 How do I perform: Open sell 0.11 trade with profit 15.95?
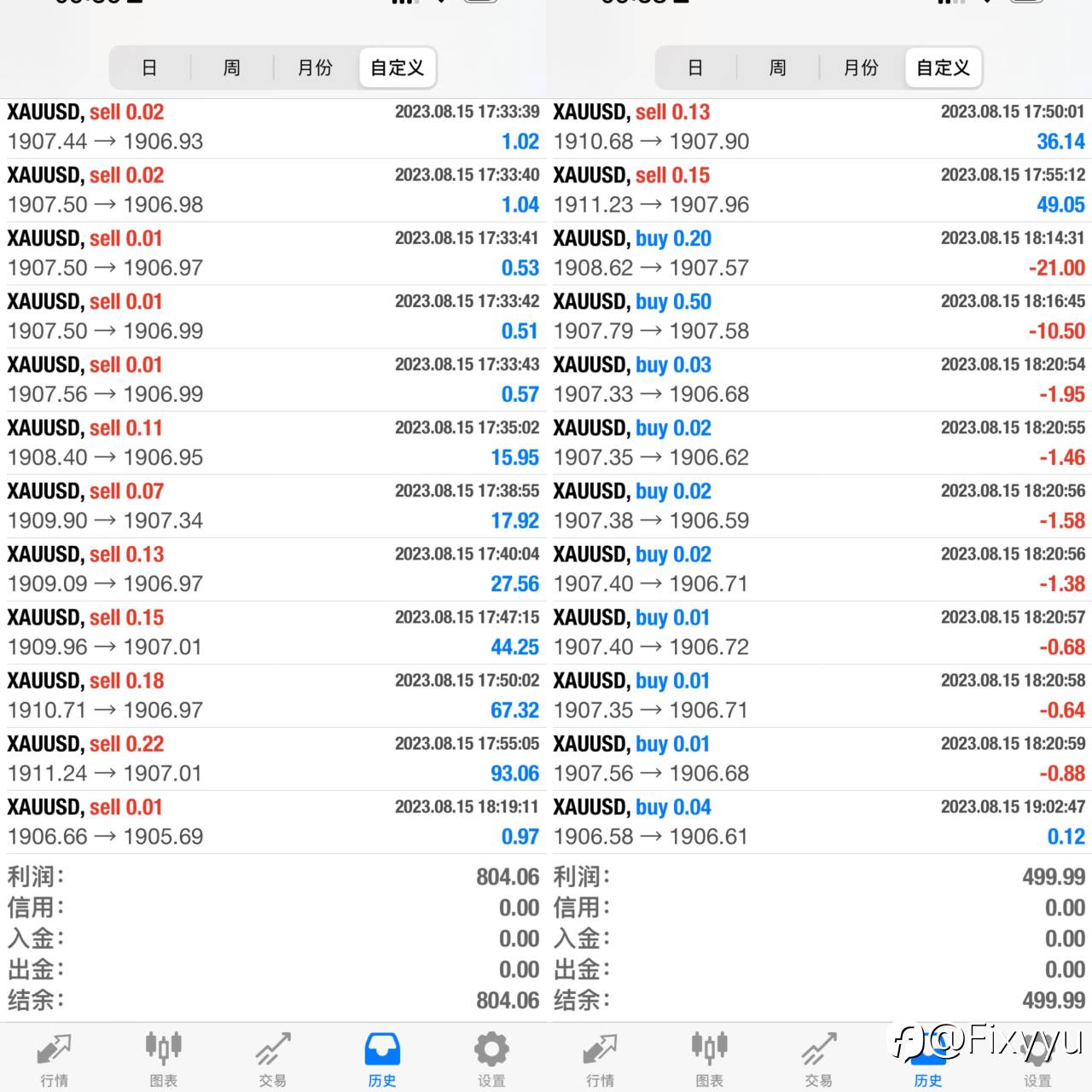[x=273, y=443]
